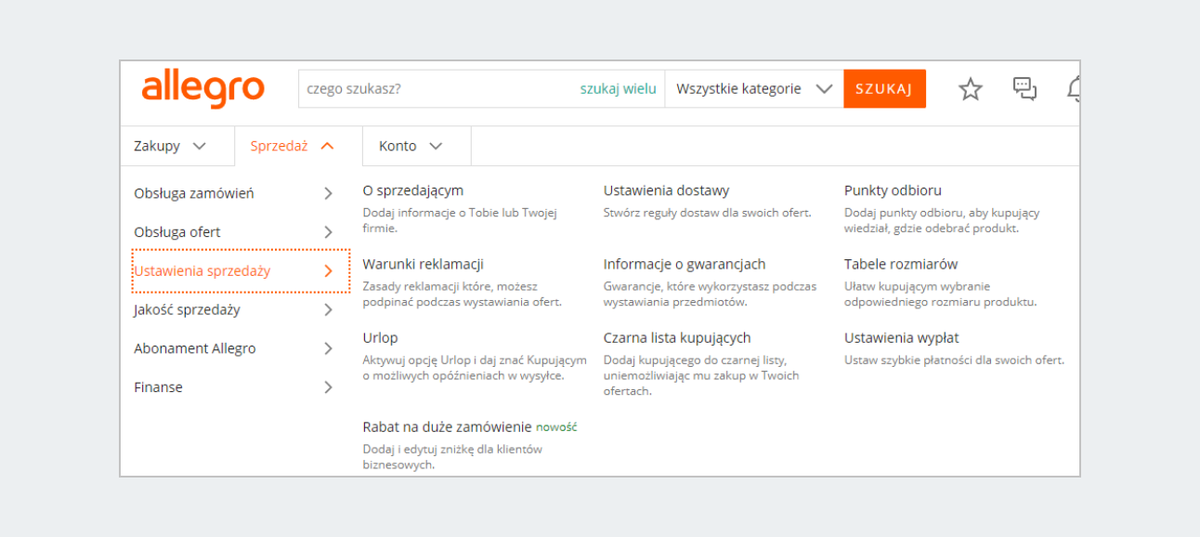Click the 'szukaj wielu' link
The width and height of the screenshot is (1200, 537).
pos(618,88)
